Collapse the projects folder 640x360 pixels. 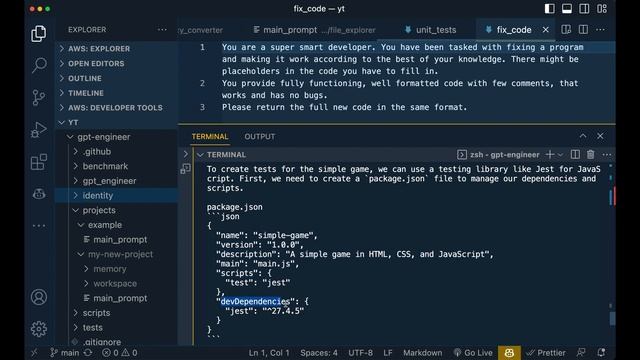(116, 210)
